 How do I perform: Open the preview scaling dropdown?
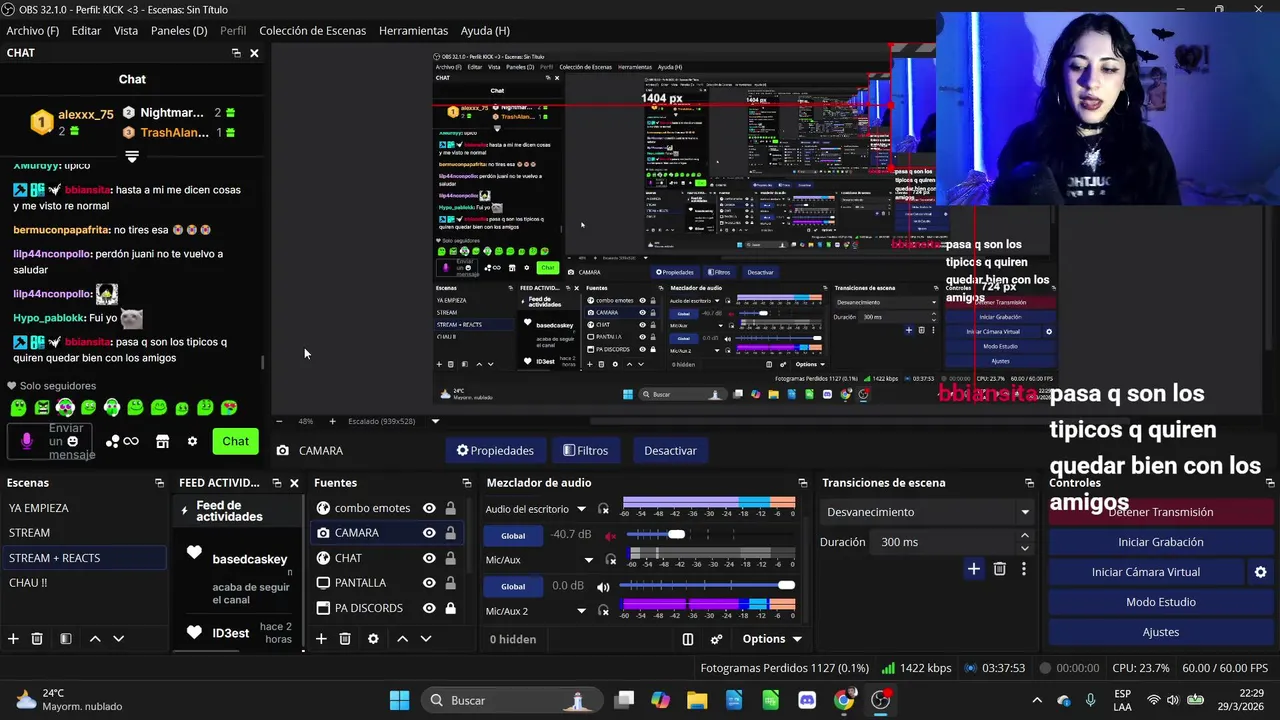tap(435, 421)
